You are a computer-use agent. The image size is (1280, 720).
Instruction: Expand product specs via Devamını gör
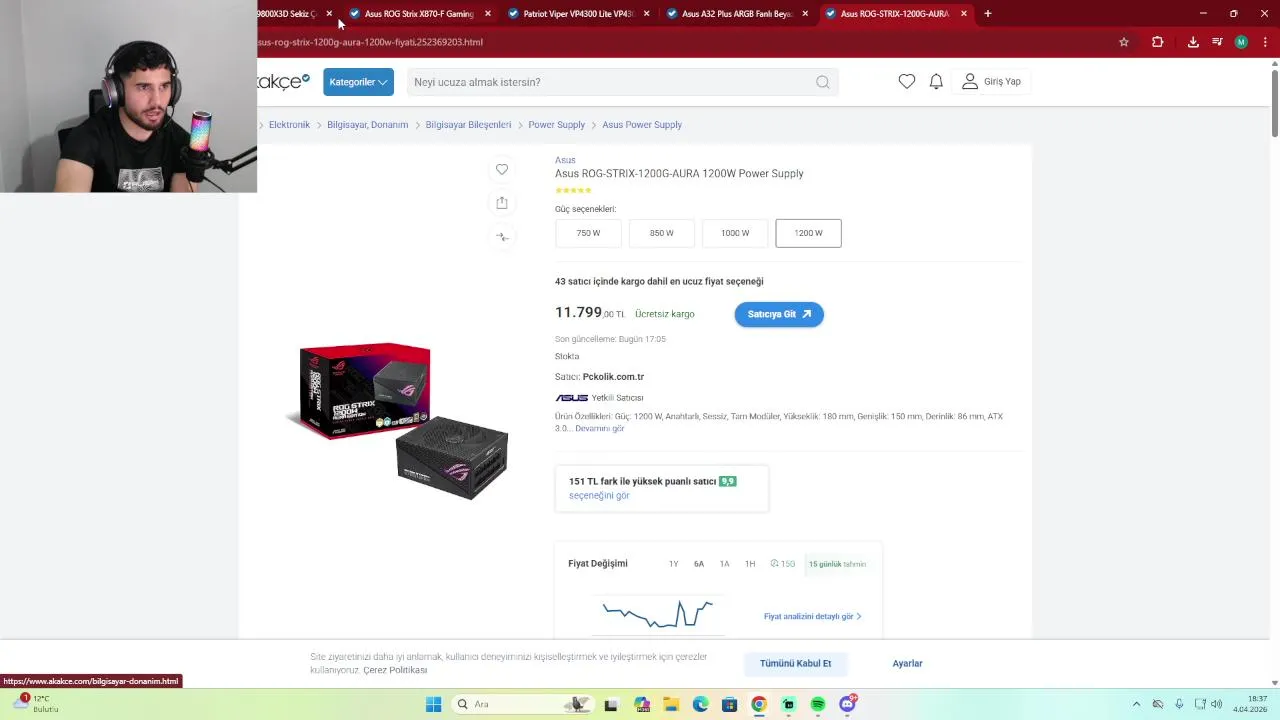click(599, 429)
